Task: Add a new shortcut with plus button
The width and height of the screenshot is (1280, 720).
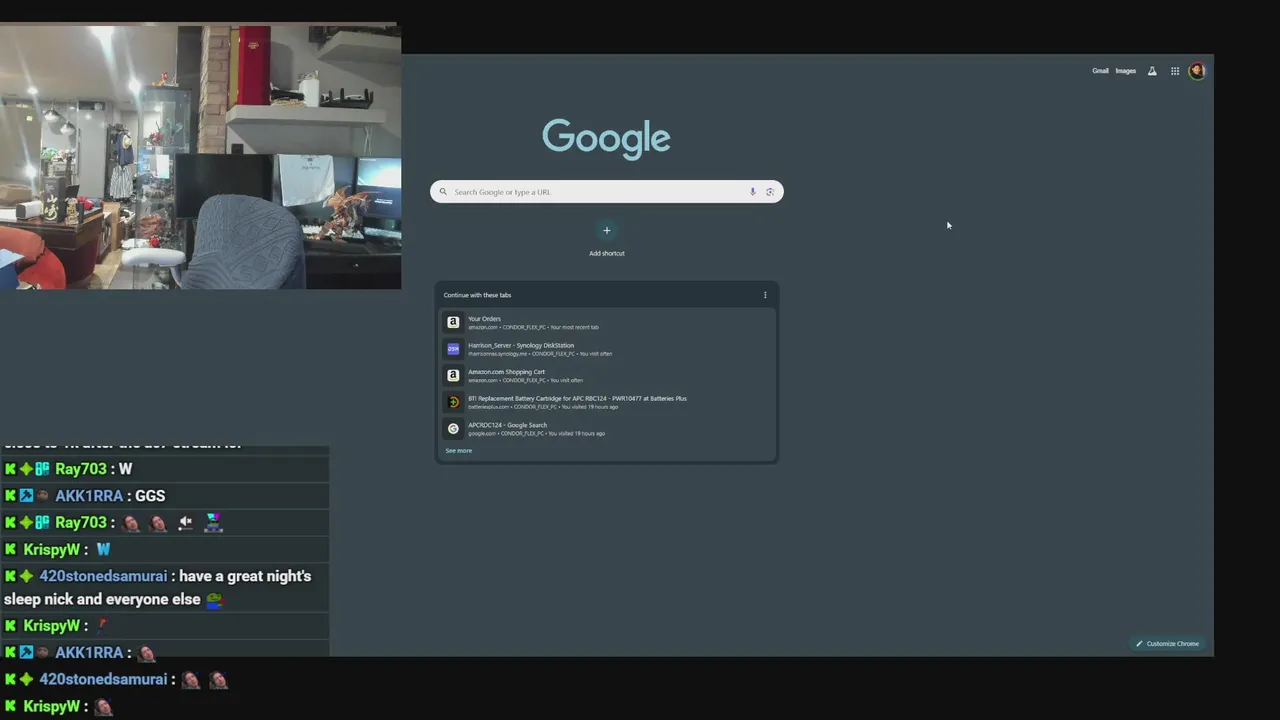Action: pos(606,231)
